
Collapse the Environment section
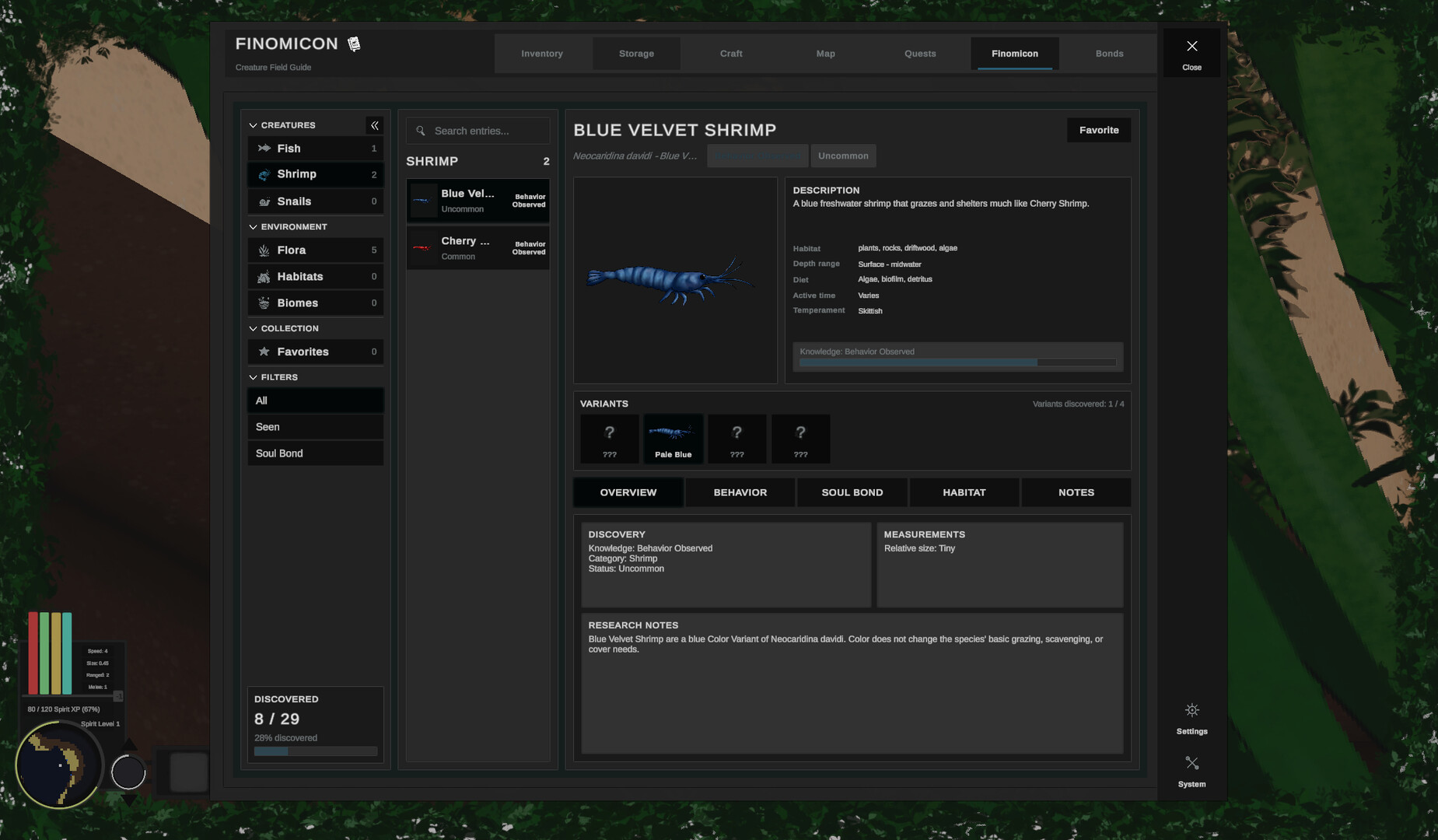click(x=253, y=227)
